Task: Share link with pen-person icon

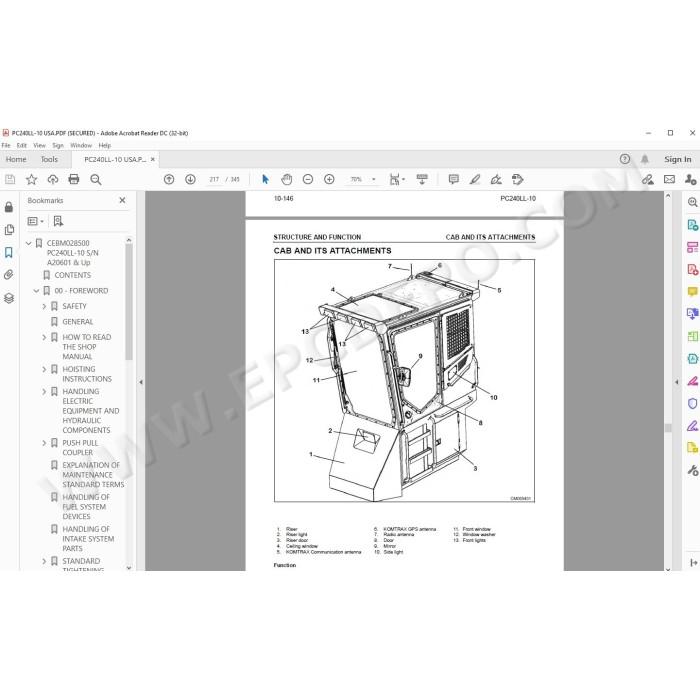Action: [x=648, y=179]
